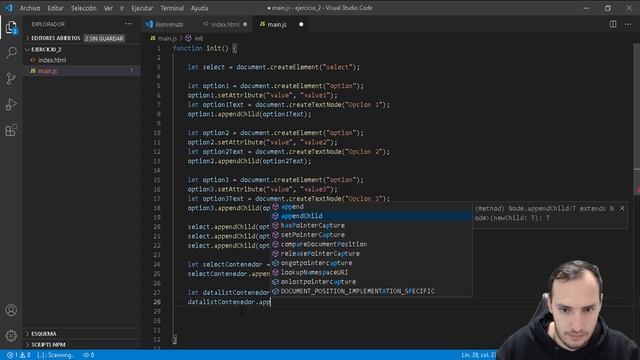Open the Search view icon
This screenshot has height=360, width=640.
coord(11,52)
